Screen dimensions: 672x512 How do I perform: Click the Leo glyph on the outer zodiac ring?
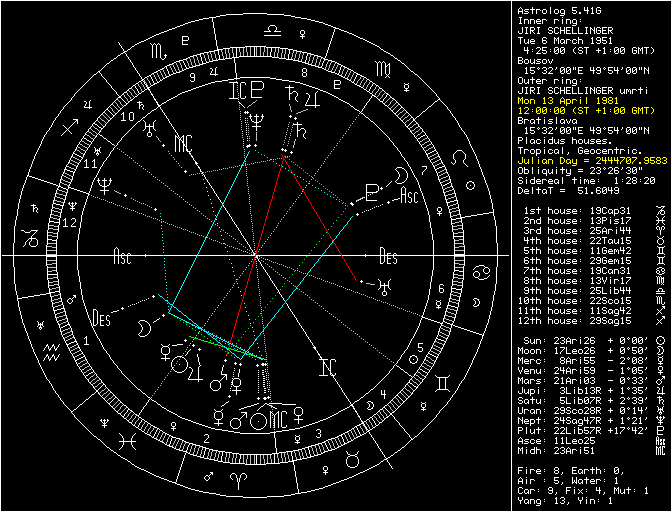pos(459,156)
